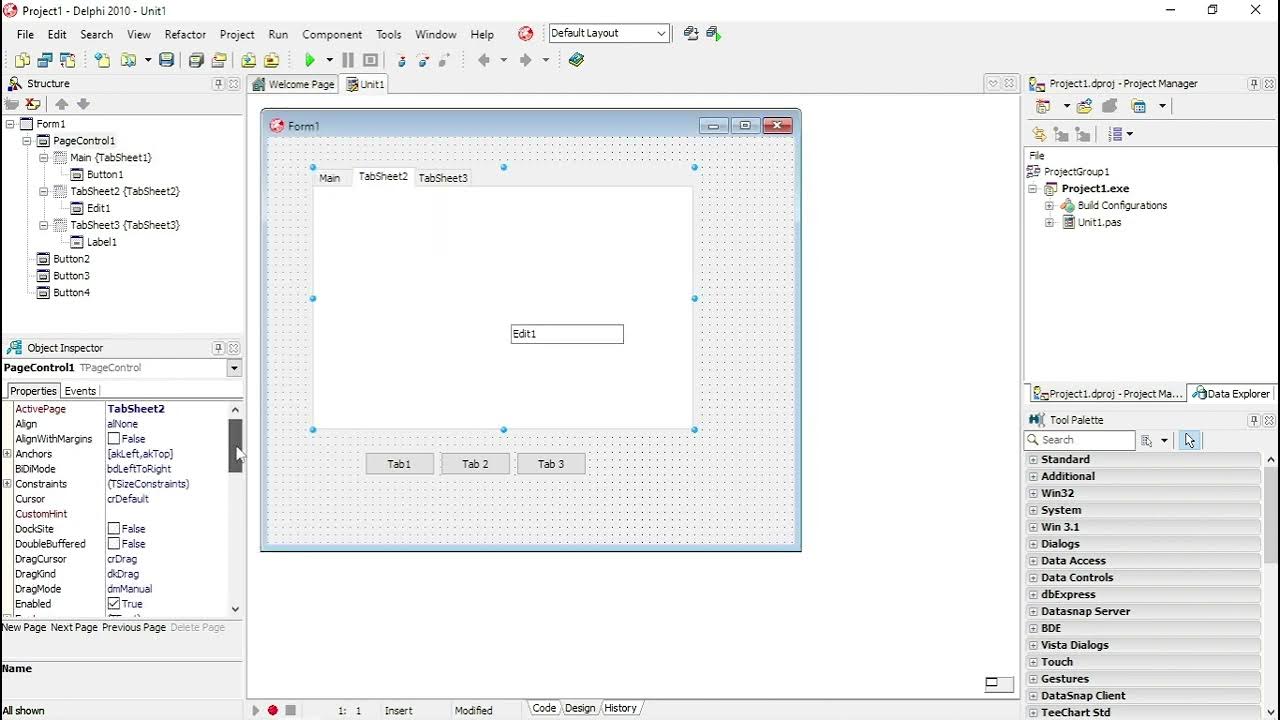Click the red globe icon beside Help

[x=526, y=34]
